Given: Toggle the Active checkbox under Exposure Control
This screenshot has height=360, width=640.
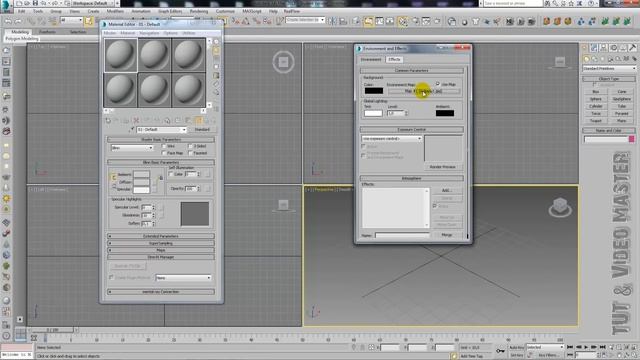Looking at the screenshot, I should [x=363, y=146].
